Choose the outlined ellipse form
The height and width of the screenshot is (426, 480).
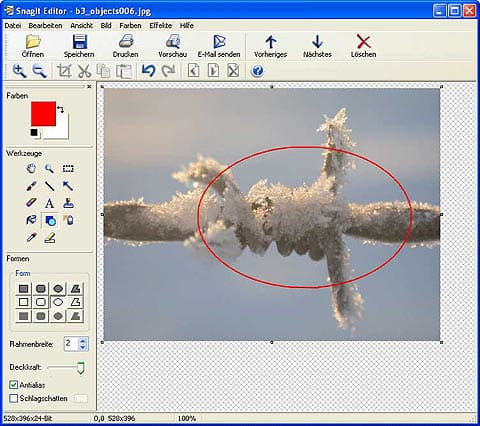tap(58, 302)
